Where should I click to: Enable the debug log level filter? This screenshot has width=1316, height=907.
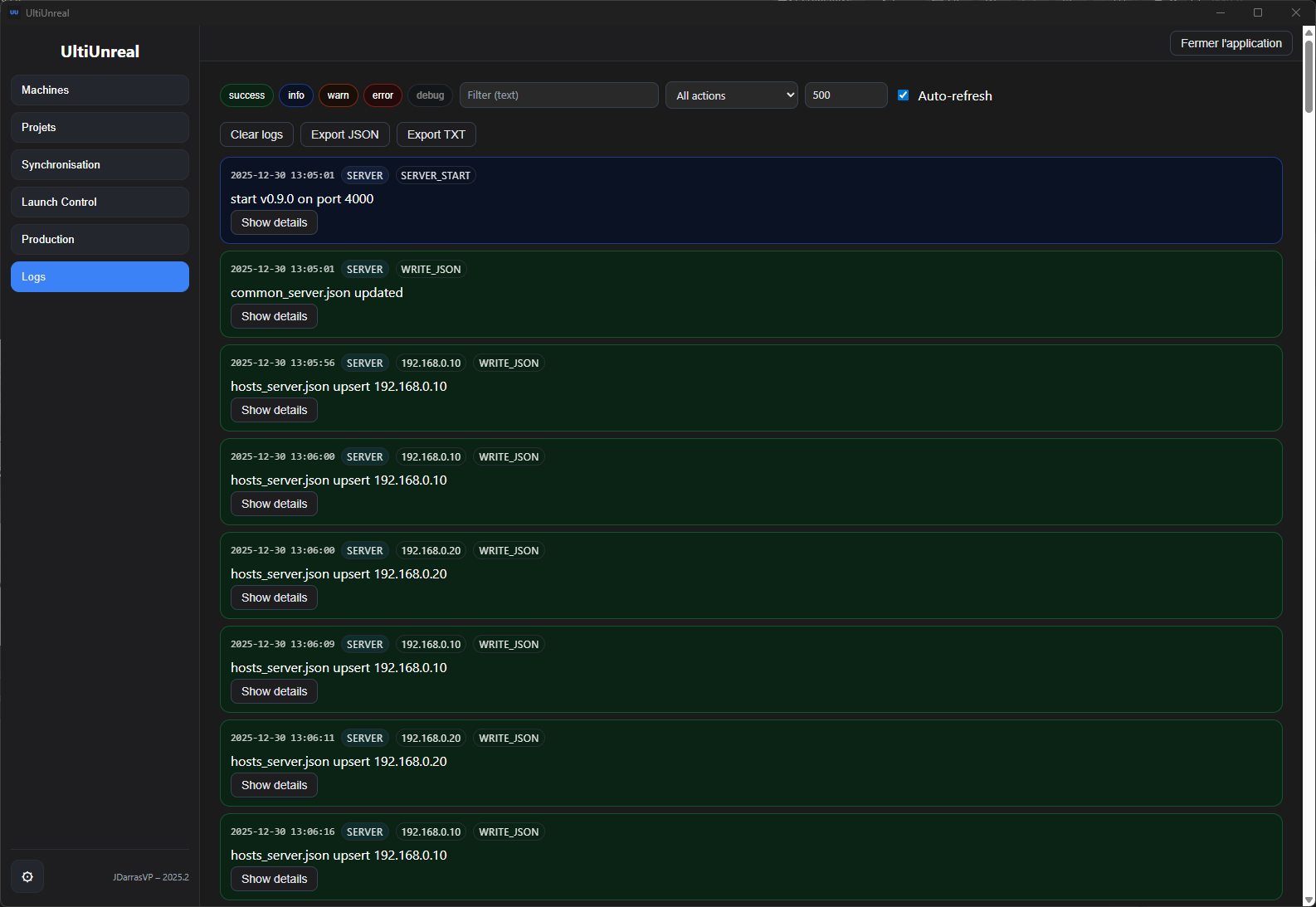[x=430, y=95]
